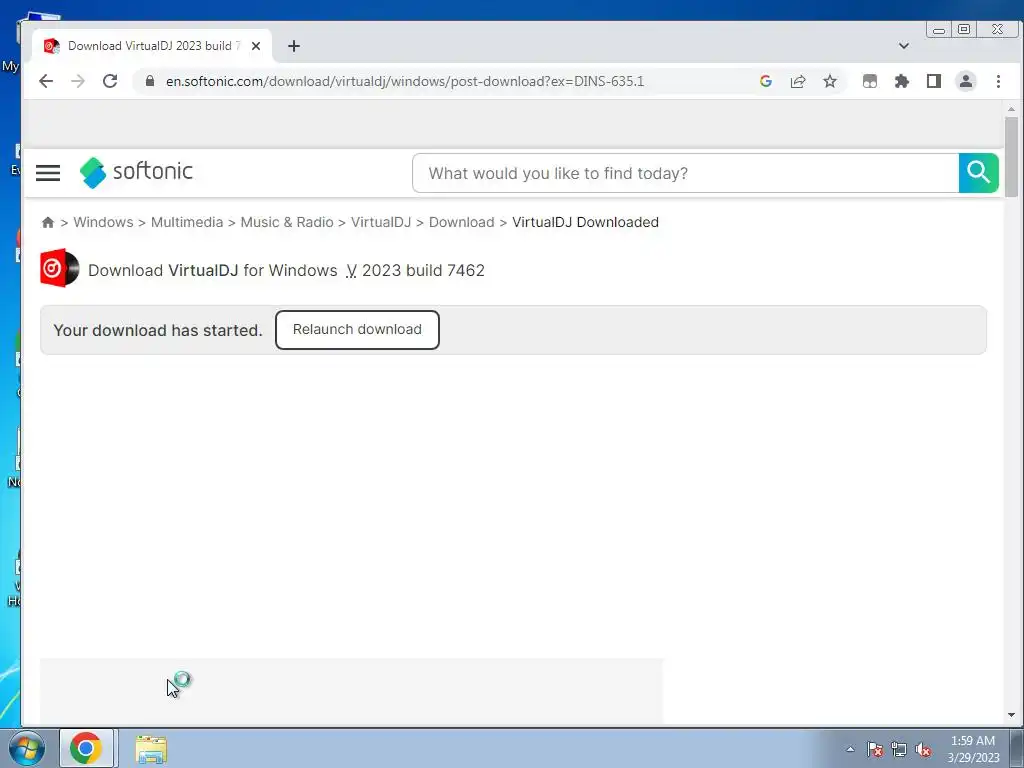Click the '2023 build 7462' version text
Image resolution: width=1024 pixels, height=768 pixels.
click(x=423, y=270)
